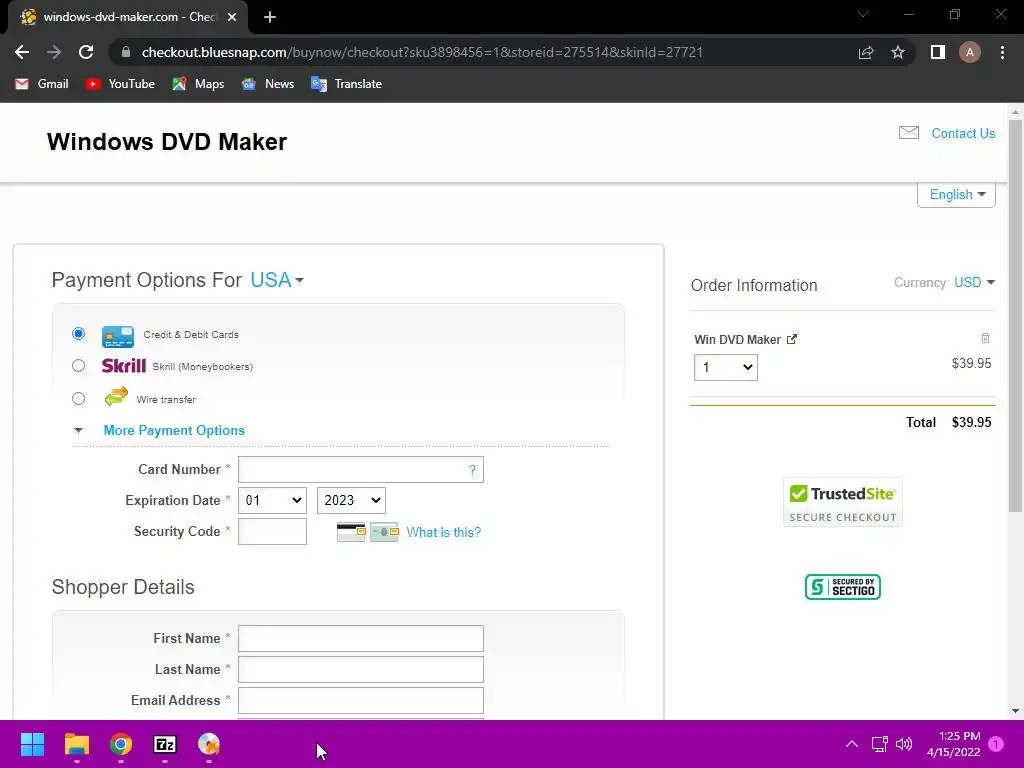
Task: Click the Skrill logo
Action: pyautogui.click(x=123, y=366)
